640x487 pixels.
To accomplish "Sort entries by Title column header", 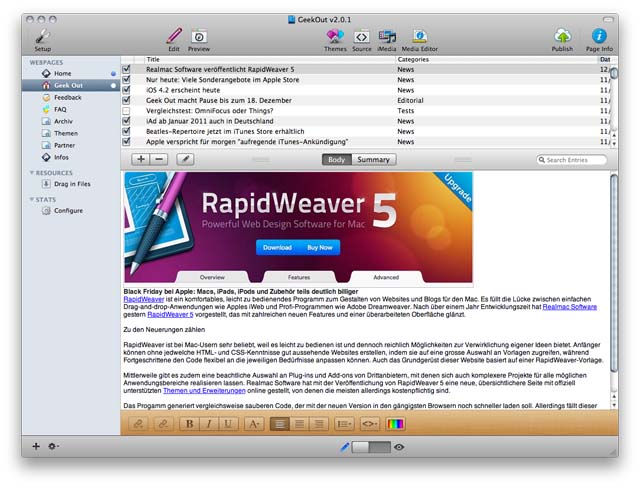I will click(x=269, y=60).
